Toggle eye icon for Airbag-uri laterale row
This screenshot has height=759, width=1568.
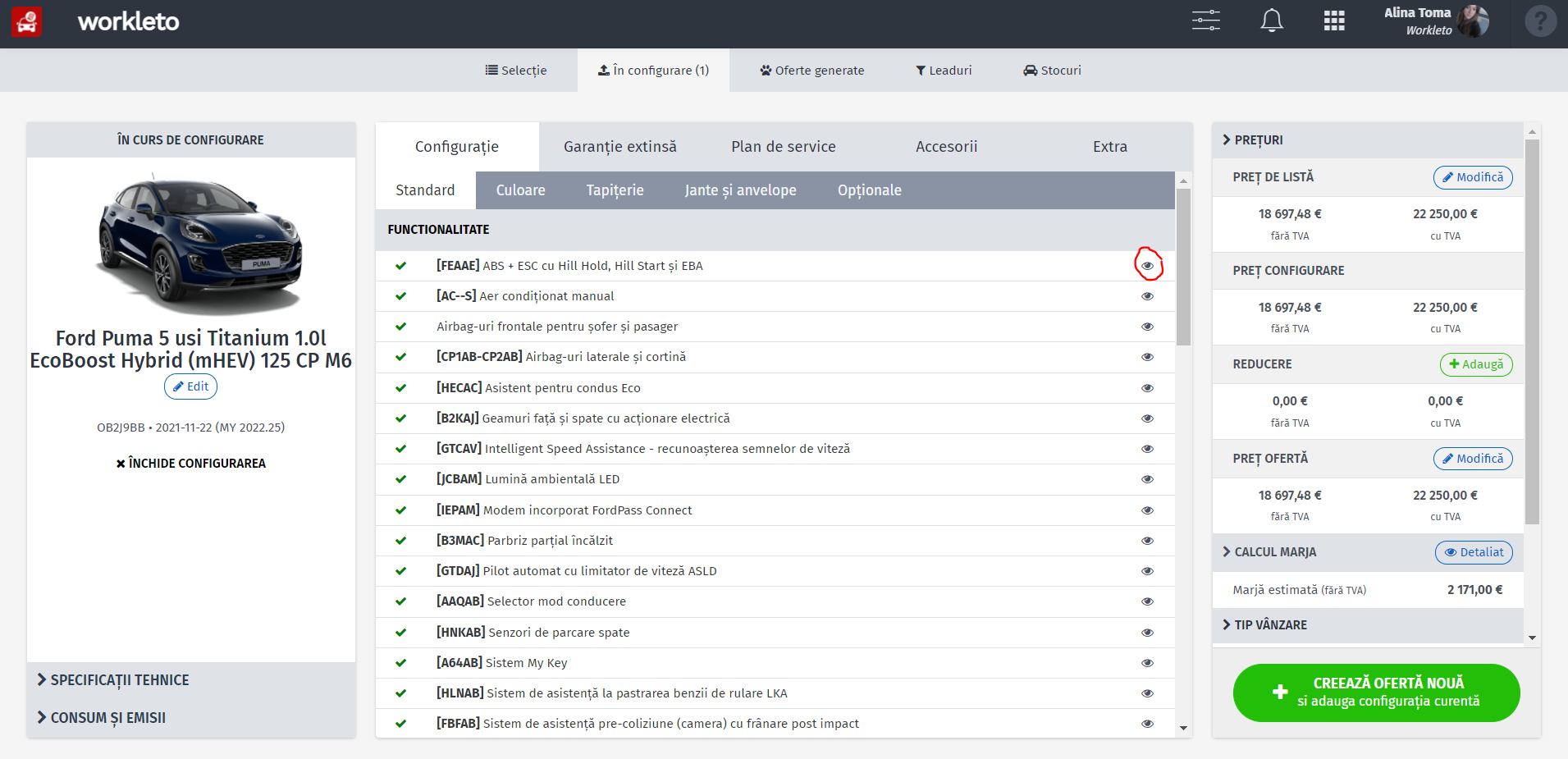tap(1147, 357)
